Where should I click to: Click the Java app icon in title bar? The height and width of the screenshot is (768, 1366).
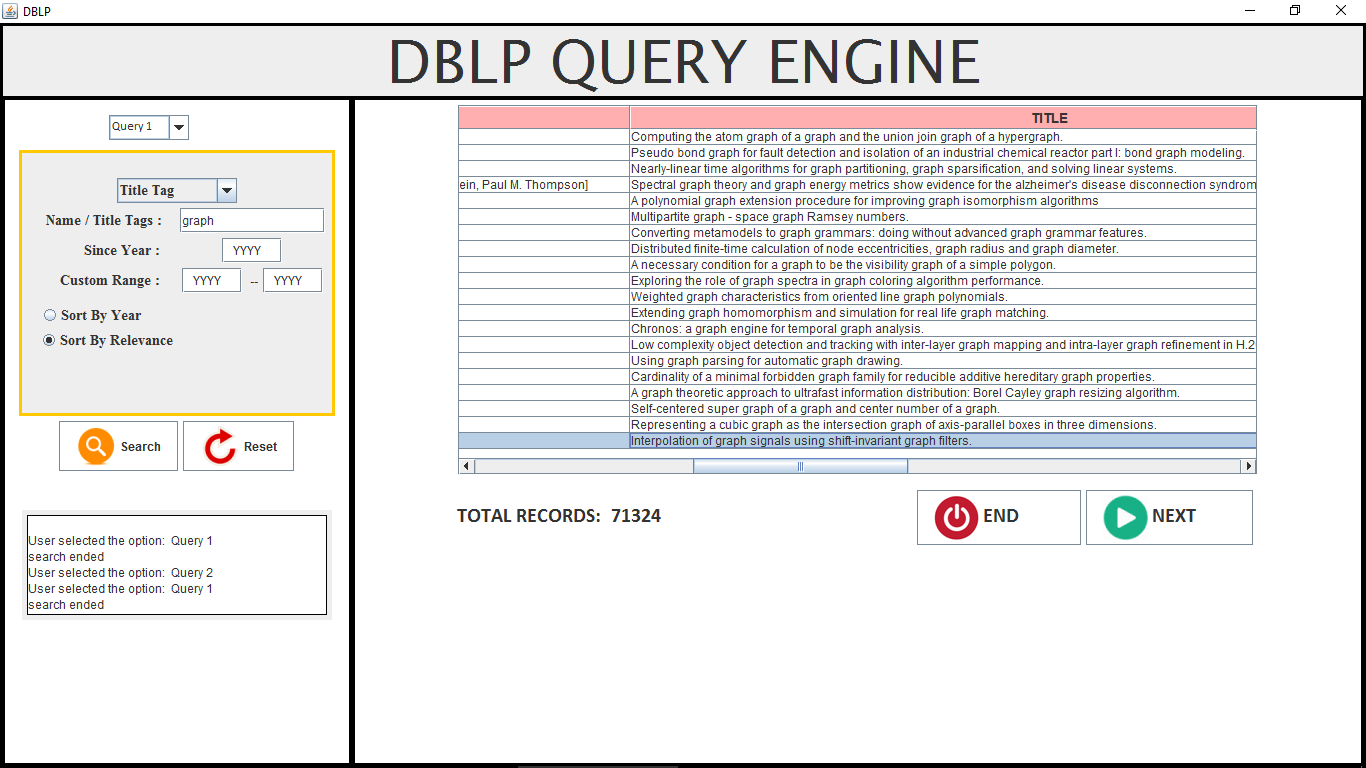click(x=9, y=11)
